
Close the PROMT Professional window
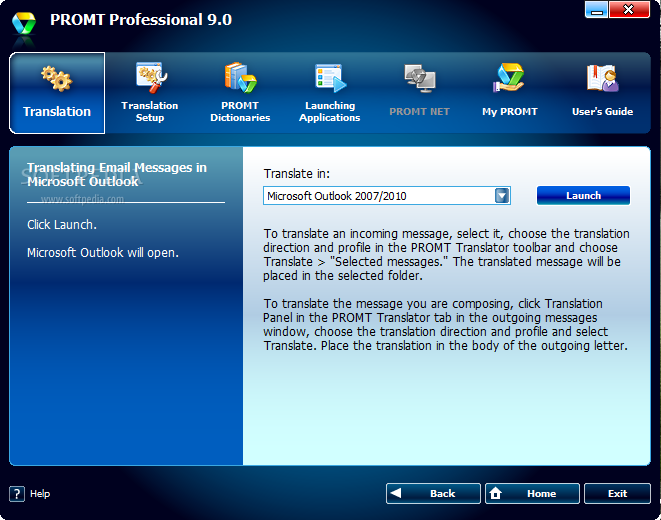point(629,10)
